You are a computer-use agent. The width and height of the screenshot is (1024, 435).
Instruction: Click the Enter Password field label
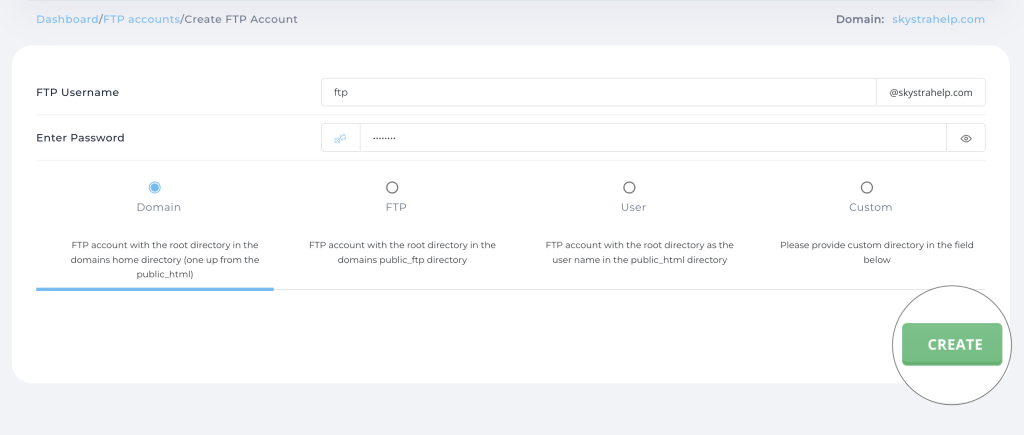80,138
